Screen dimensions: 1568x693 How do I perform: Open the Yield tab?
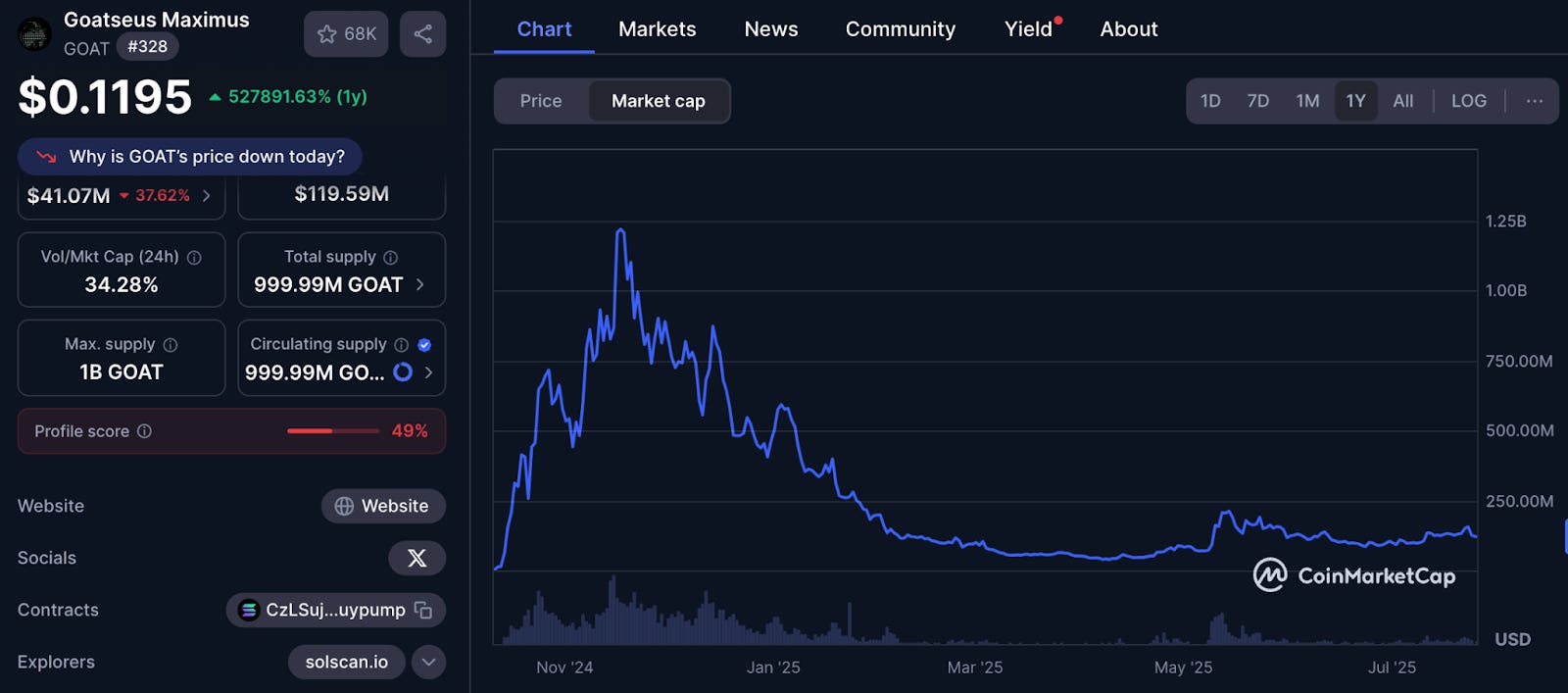[1029, 29]
